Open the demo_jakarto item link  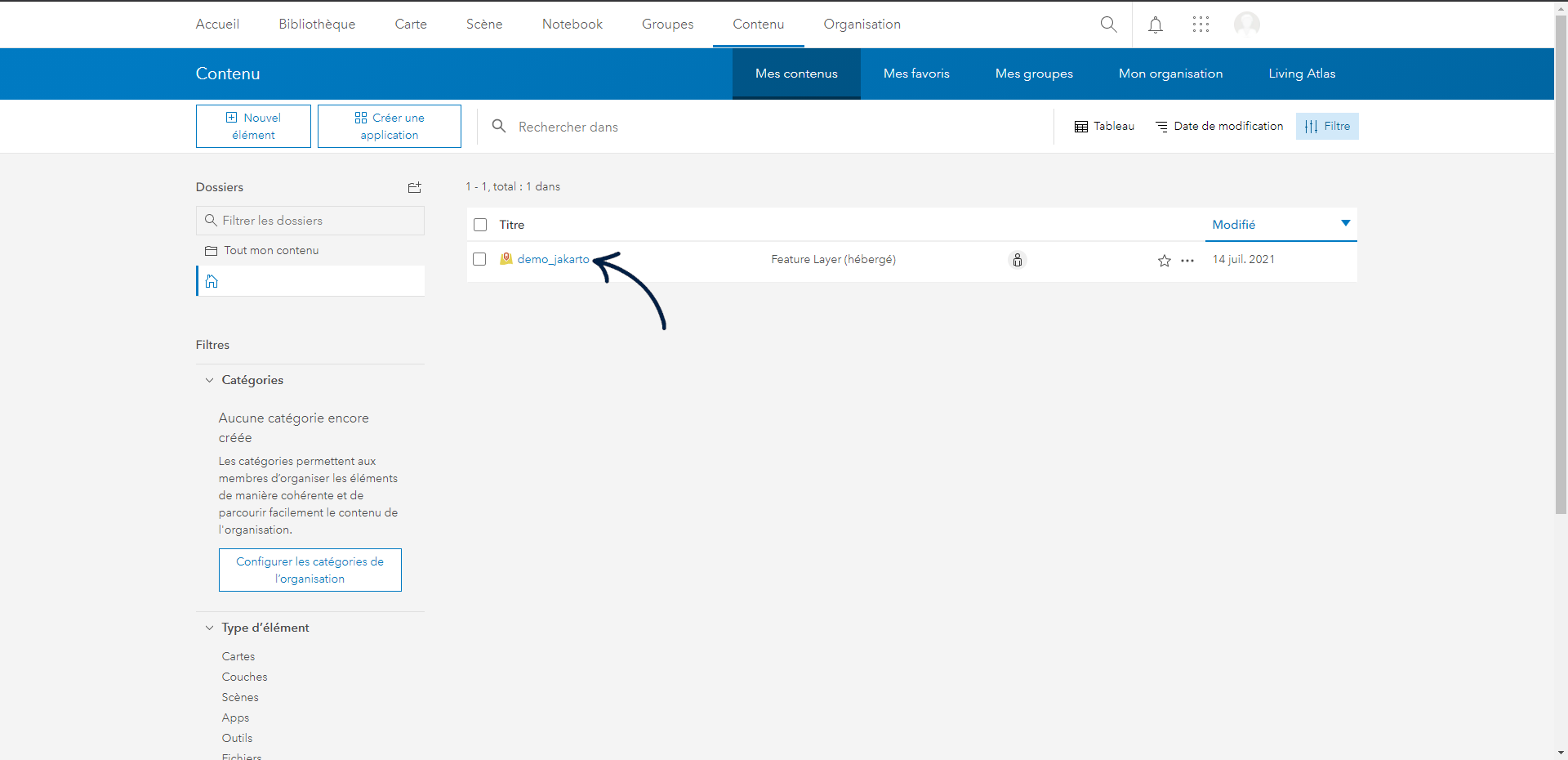(x=553, y=259)
